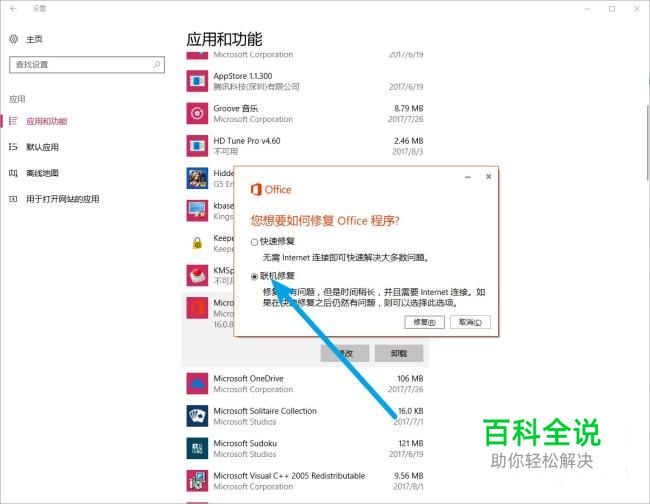
Task: Click the 取消(C) button
Action: [470, 322]
